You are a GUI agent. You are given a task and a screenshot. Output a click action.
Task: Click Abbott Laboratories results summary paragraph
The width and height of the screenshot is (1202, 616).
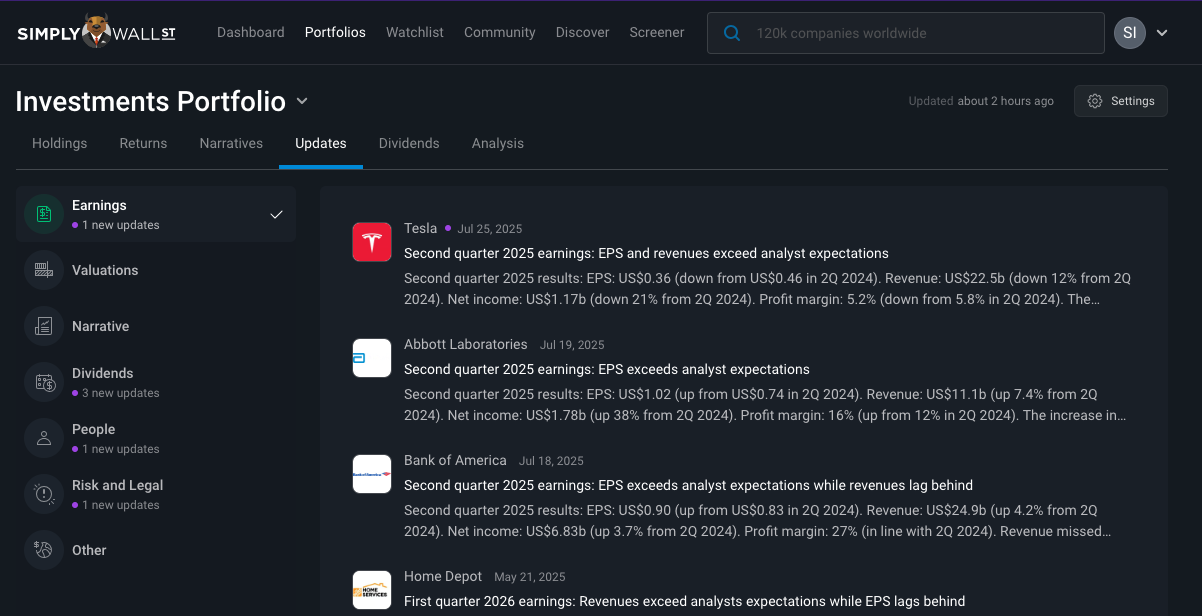tap(765, 404)
